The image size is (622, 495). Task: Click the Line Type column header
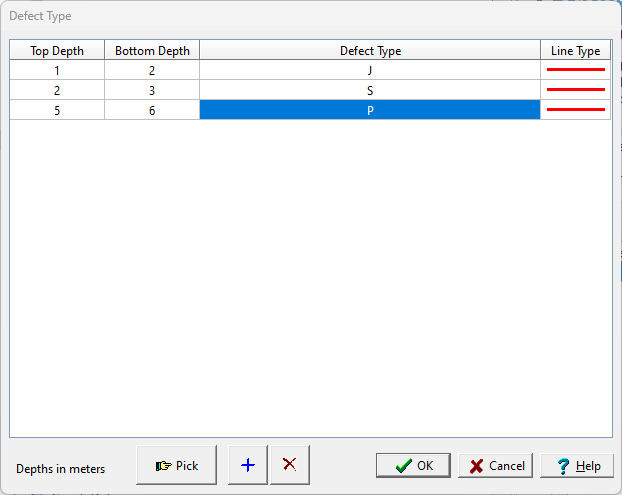[575, 51]
